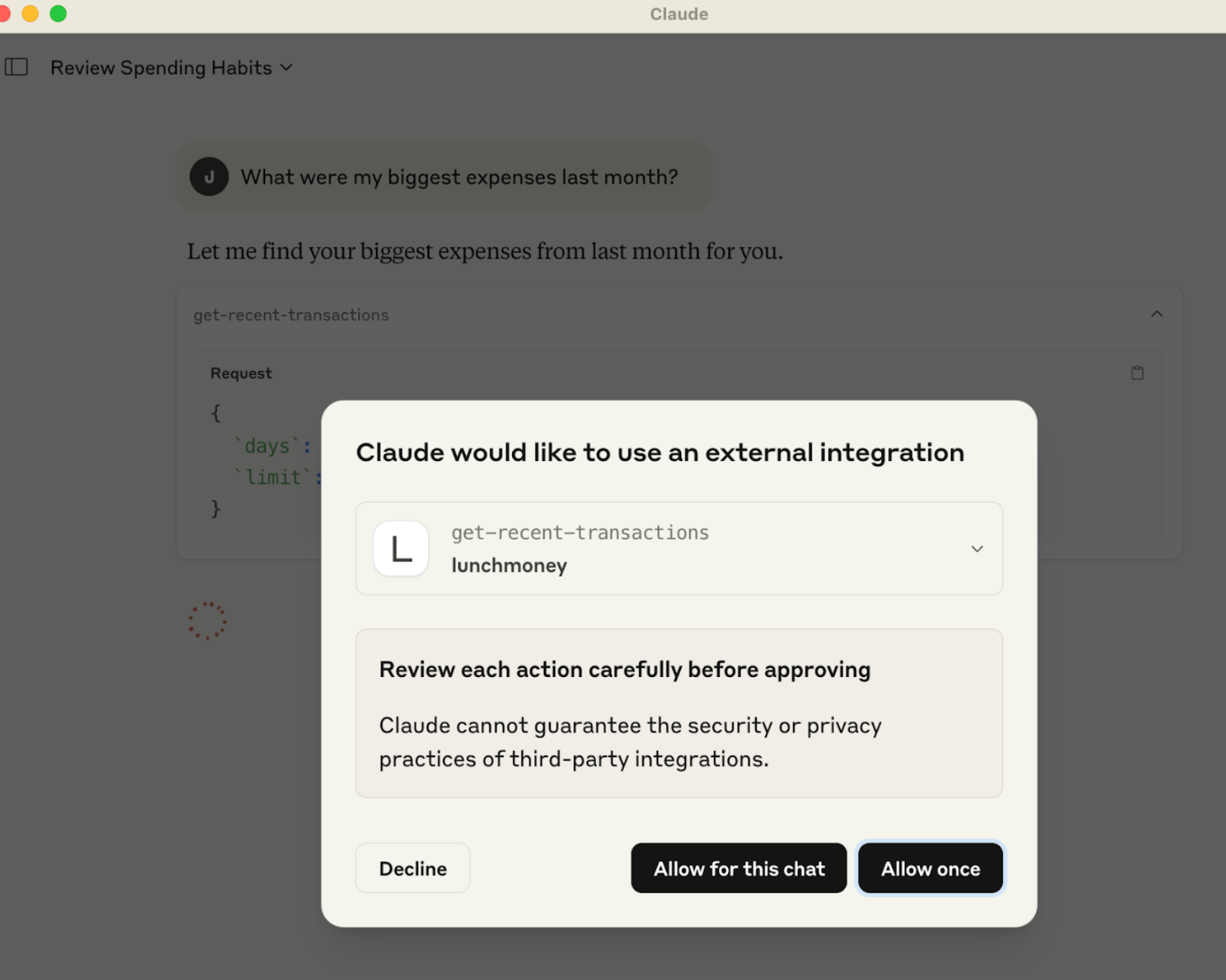
Task: Click the lunchmoney L integration icon
Action: (401, 549)
